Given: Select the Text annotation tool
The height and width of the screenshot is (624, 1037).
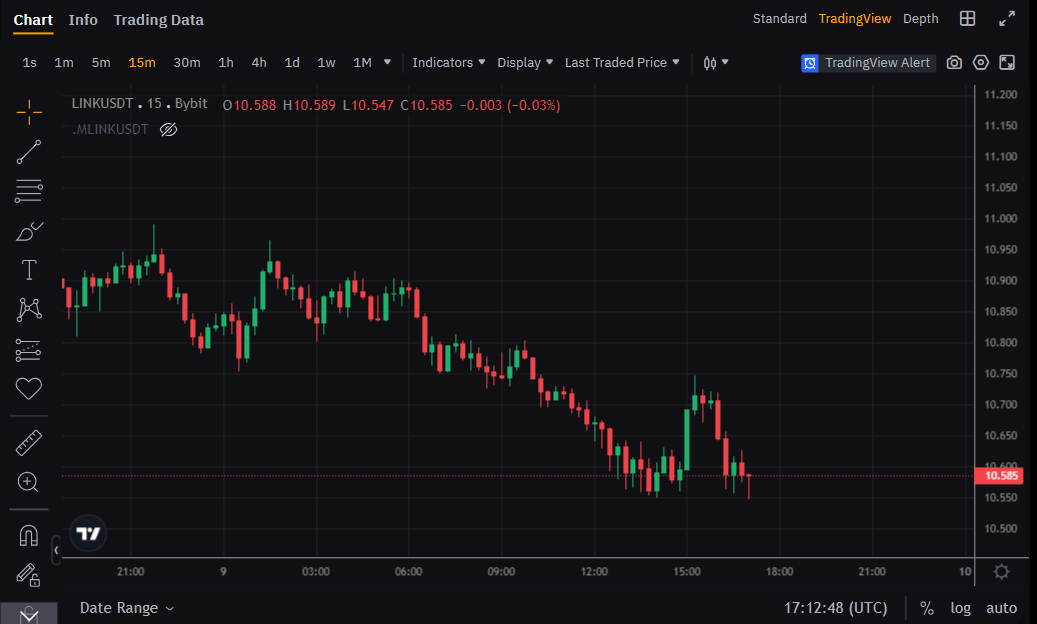Looking at the screenshot, I should click(x=29, y=270).
